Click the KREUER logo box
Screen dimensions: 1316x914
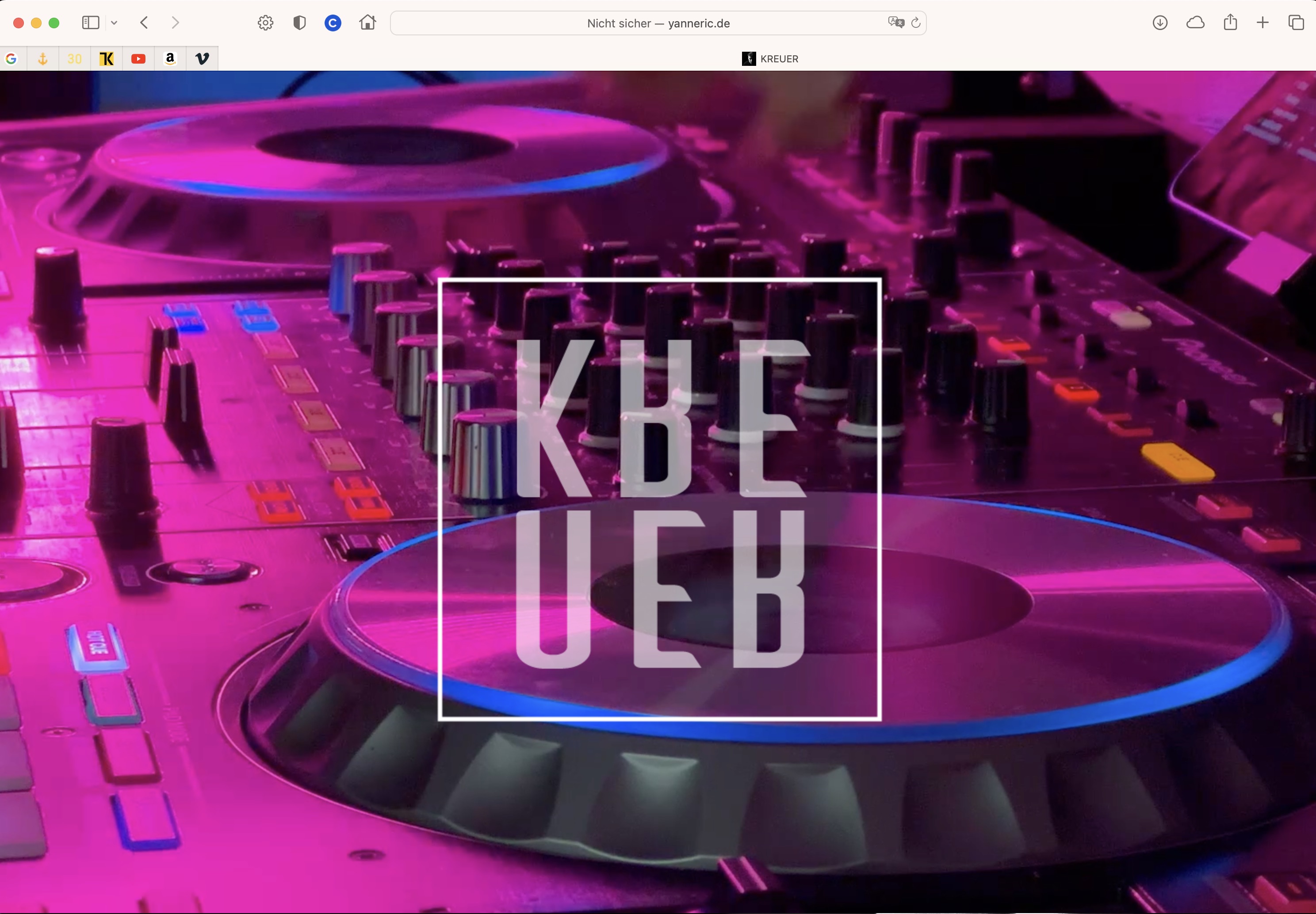point(659,499)
